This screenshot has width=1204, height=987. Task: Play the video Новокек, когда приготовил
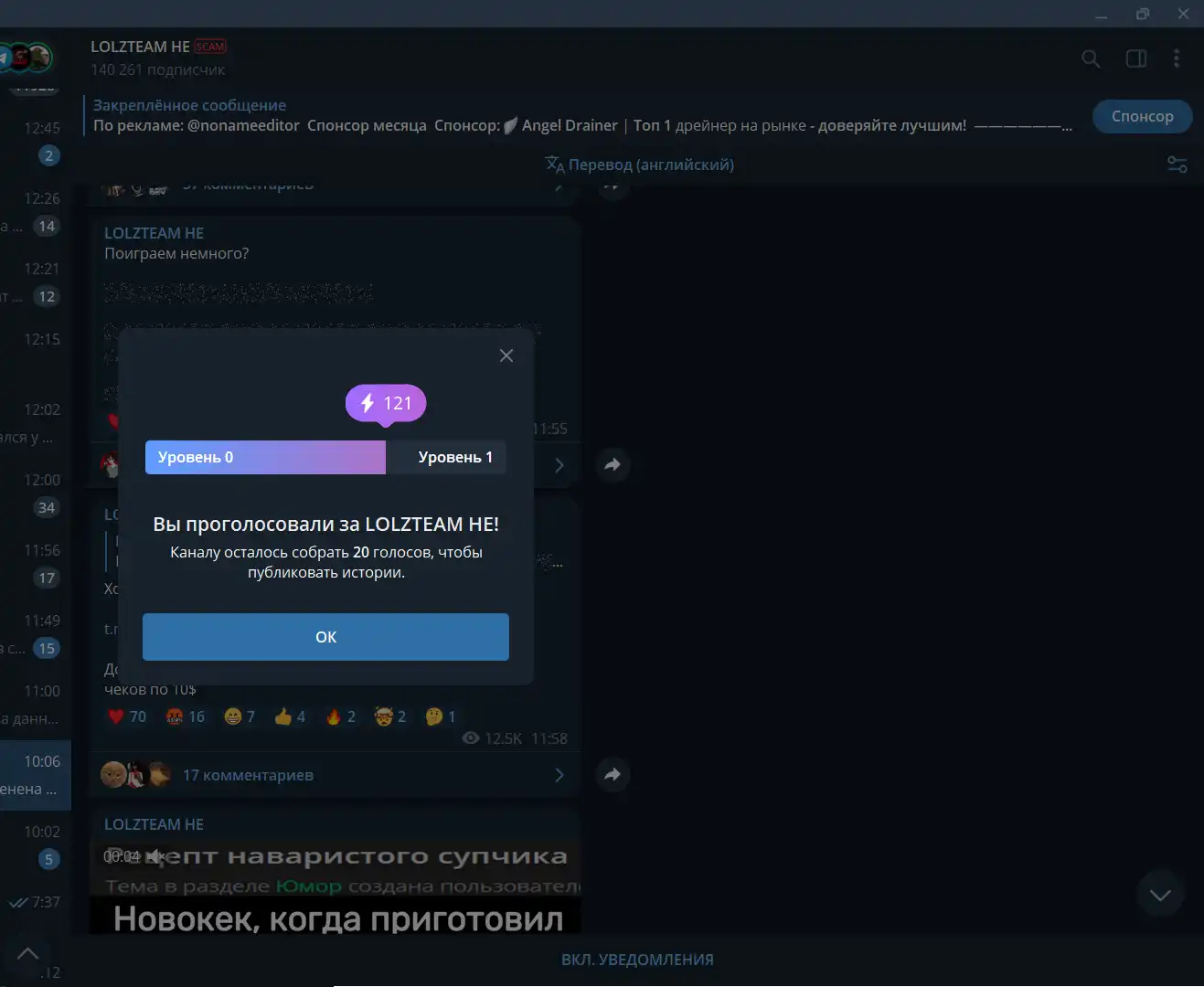[x=335, y=886]
